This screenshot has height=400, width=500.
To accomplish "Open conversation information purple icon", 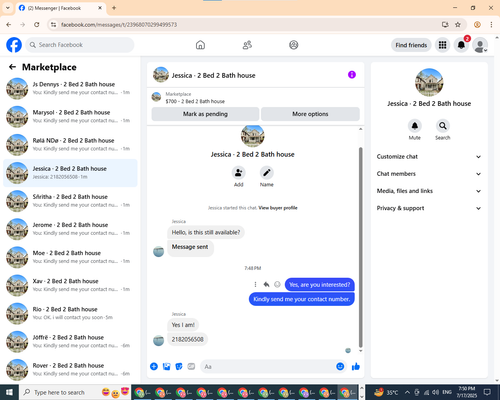I will pyautogui.click(x=352, y=75).
